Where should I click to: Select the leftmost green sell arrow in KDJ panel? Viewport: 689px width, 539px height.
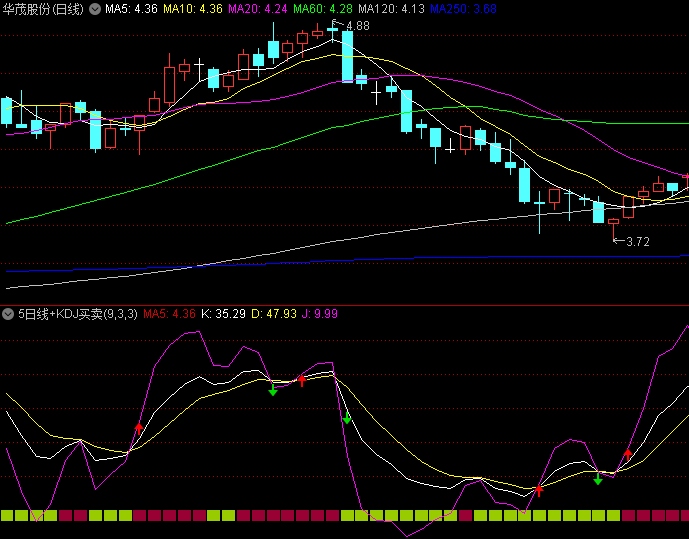273,390
